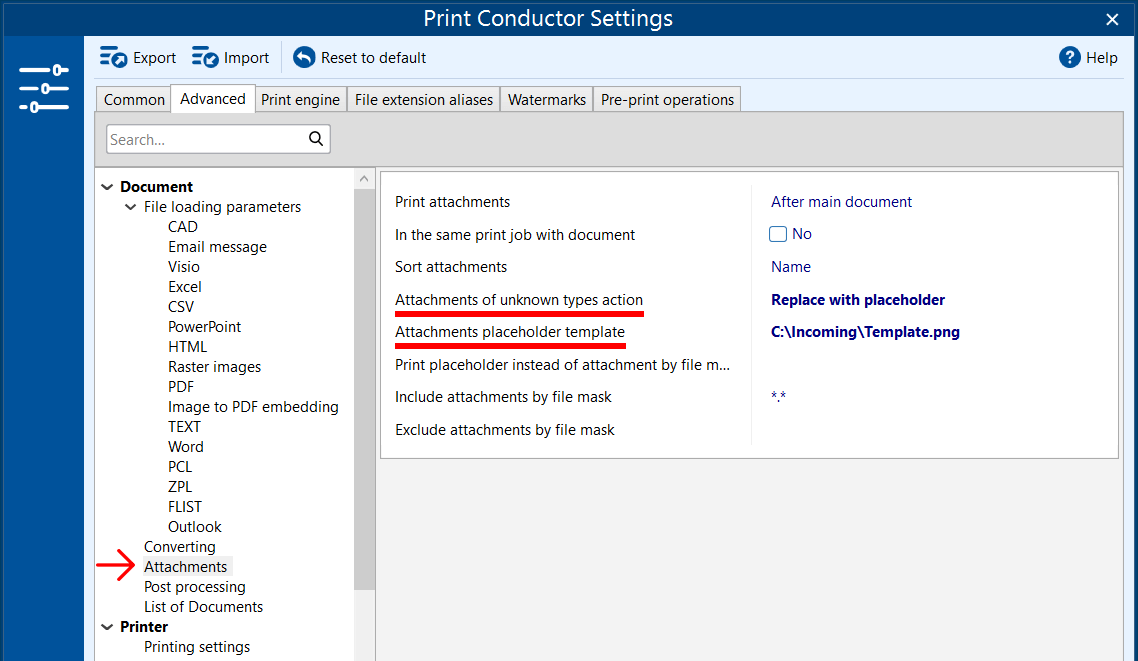Switch to the Common tab
This screenshot has height=661, width=1138.
click(x=134, y=100)
